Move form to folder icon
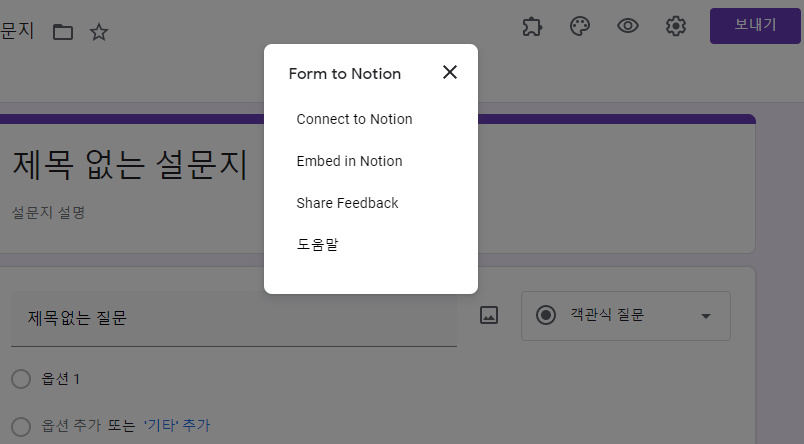The width and height of the screenshot is (804, 444). pyautogui.click(x=63, y=32)
